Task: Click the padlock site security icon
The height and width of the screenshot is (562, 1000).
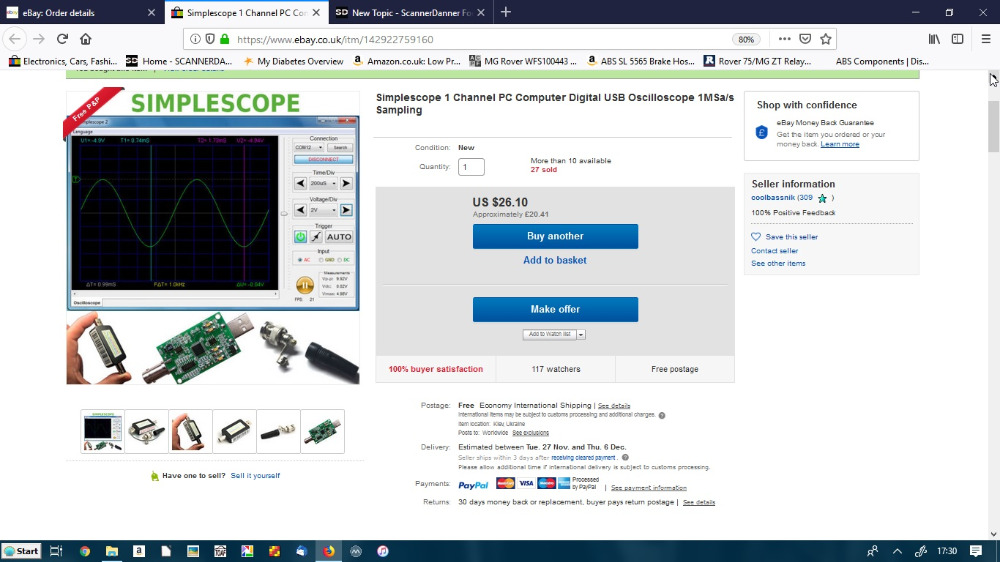Action: click(x=224, y=39)
